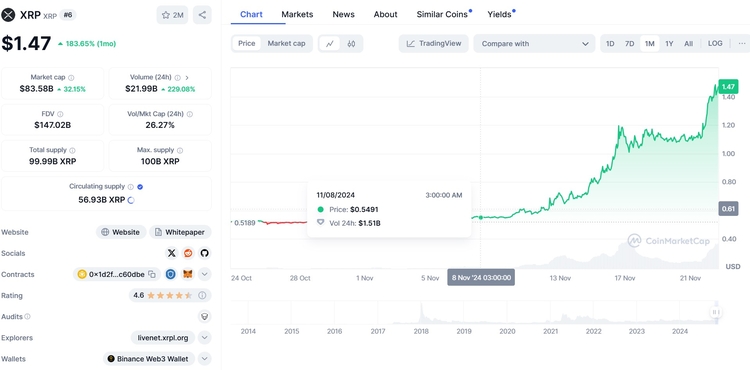Visit the XRP Website link
This screenshot has width=750, height=370.
[x=121, y=232]
